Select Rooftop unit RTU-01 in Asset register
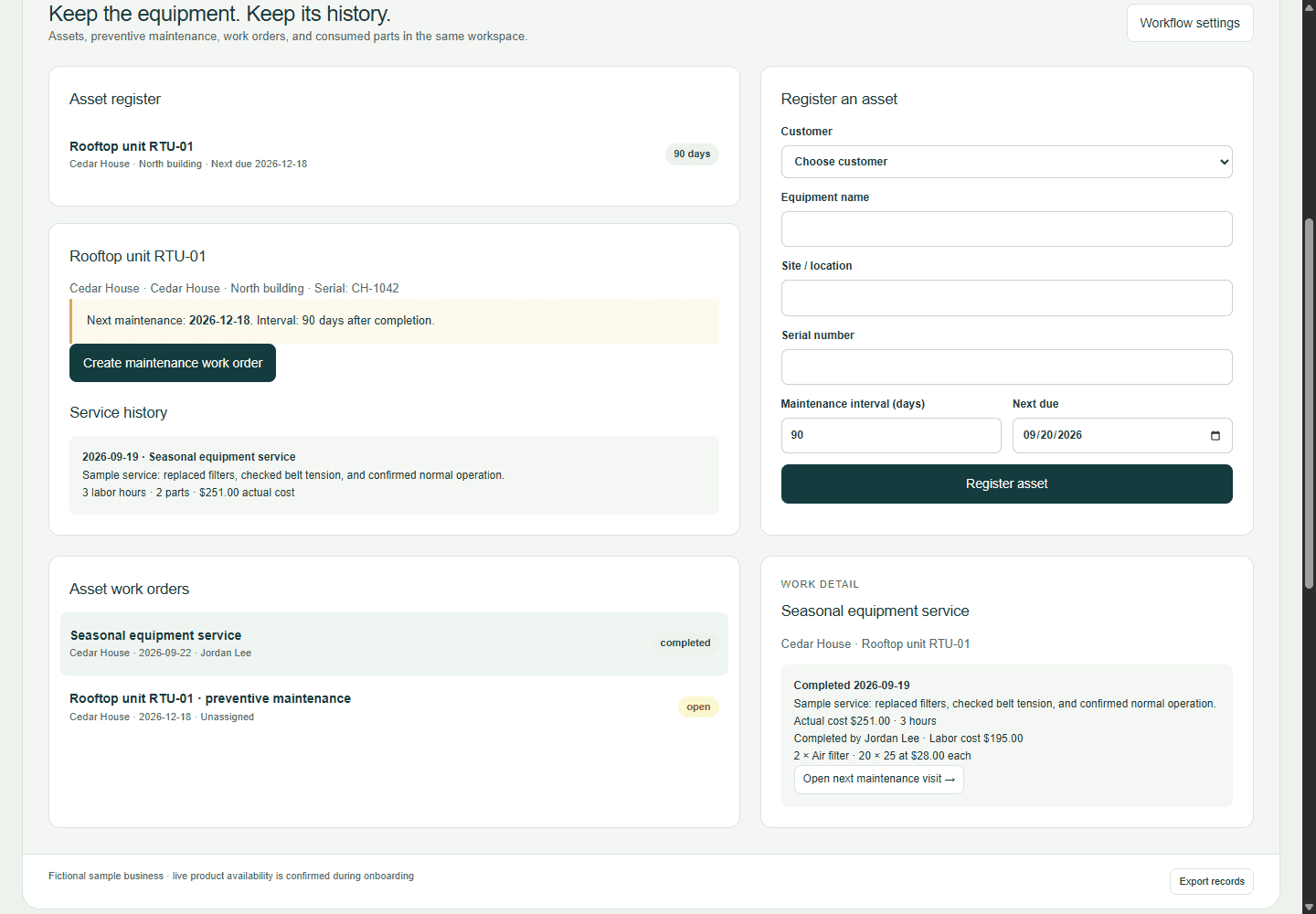Image resolution: width=1316 pixels, height=914 pixels. coord(394,154)
